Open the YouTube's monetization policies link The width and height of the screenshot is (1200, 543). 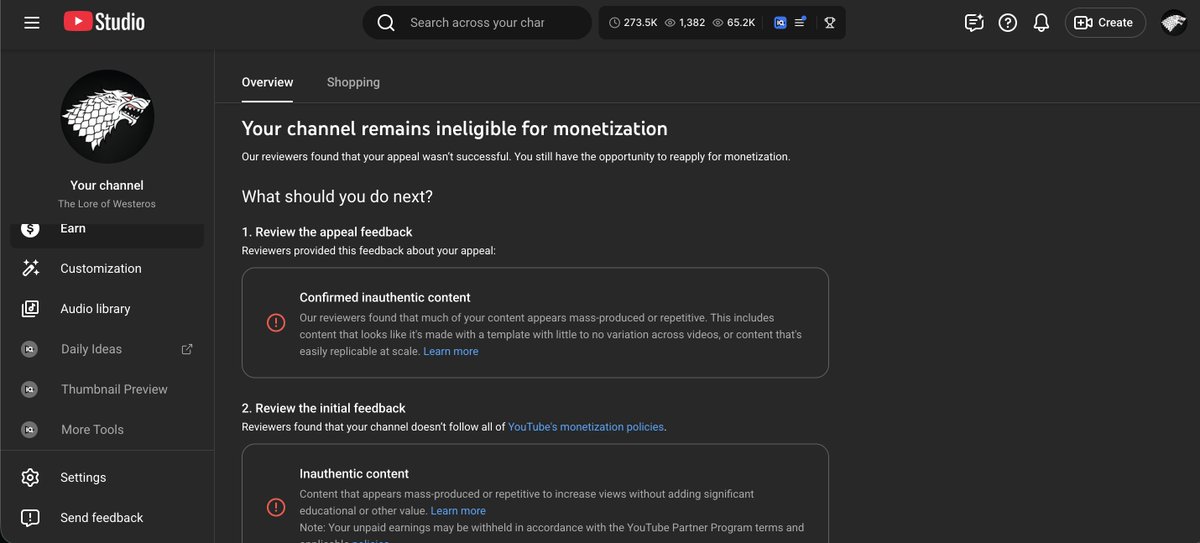tap(586, 427)
